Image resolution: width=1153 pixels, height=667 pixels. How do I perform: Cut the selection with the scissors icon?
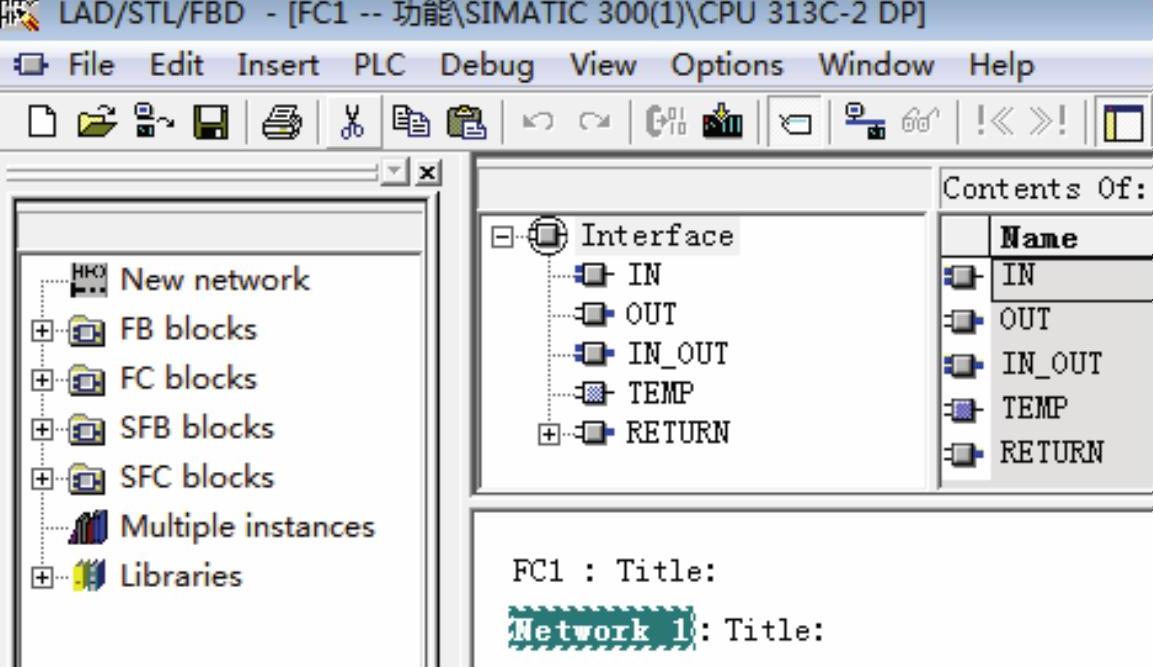(x=352, y=121)
